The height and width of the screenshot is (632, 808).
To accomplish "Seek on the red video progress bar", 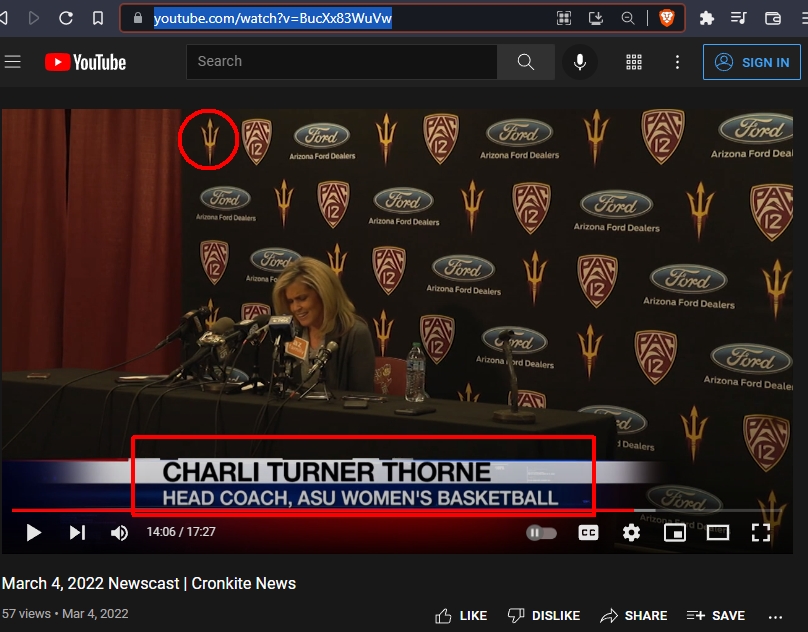I will [397, 510].
